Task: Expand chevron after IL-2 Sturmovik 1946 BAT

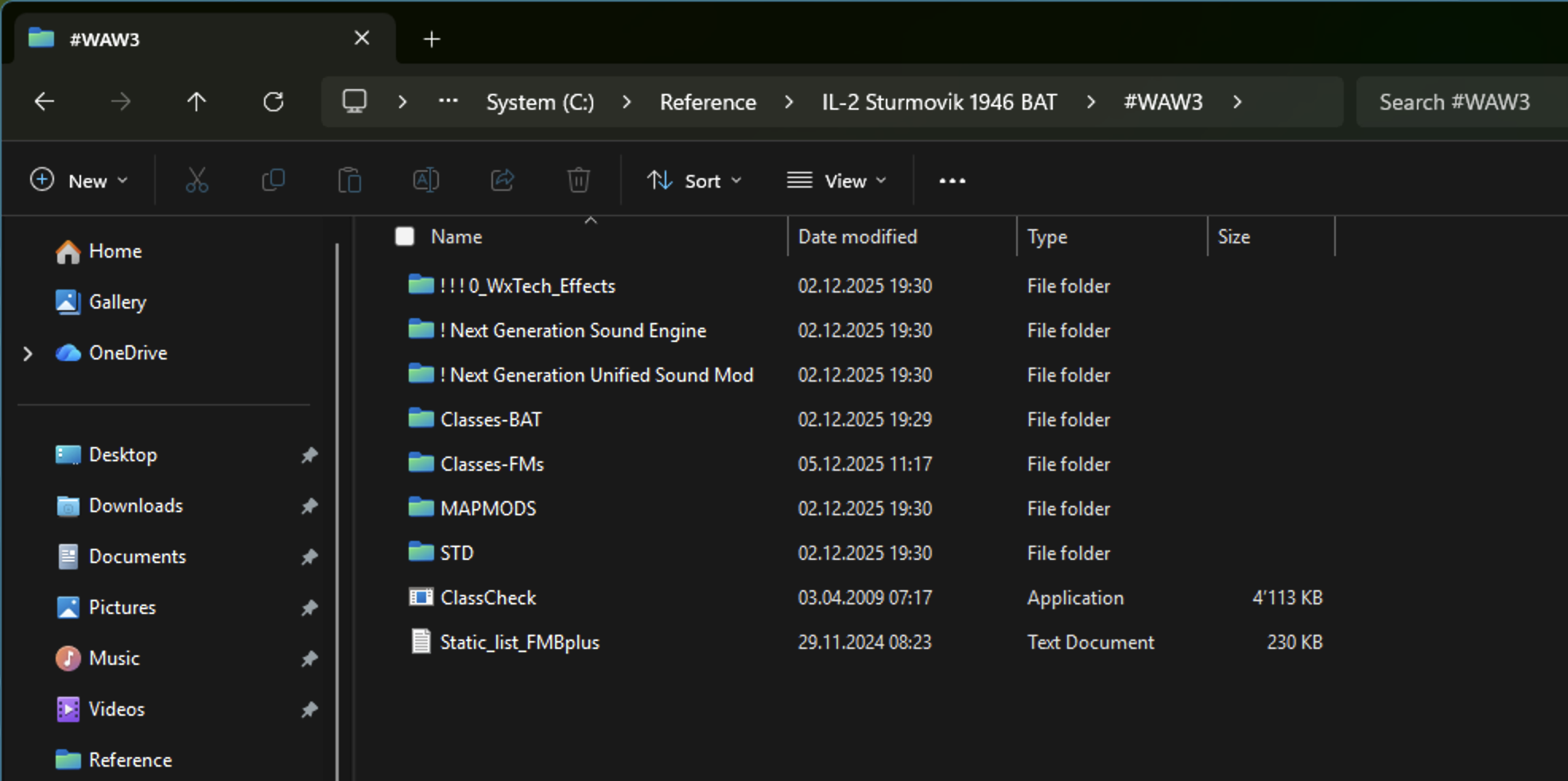Action: [1091, 102]
